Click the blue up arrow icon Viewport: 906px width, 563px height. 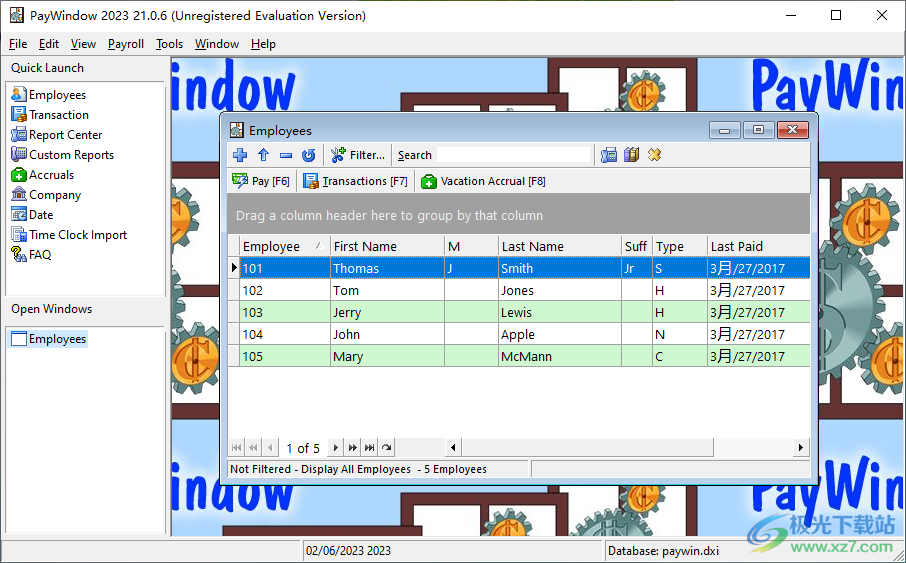point(263,155)
